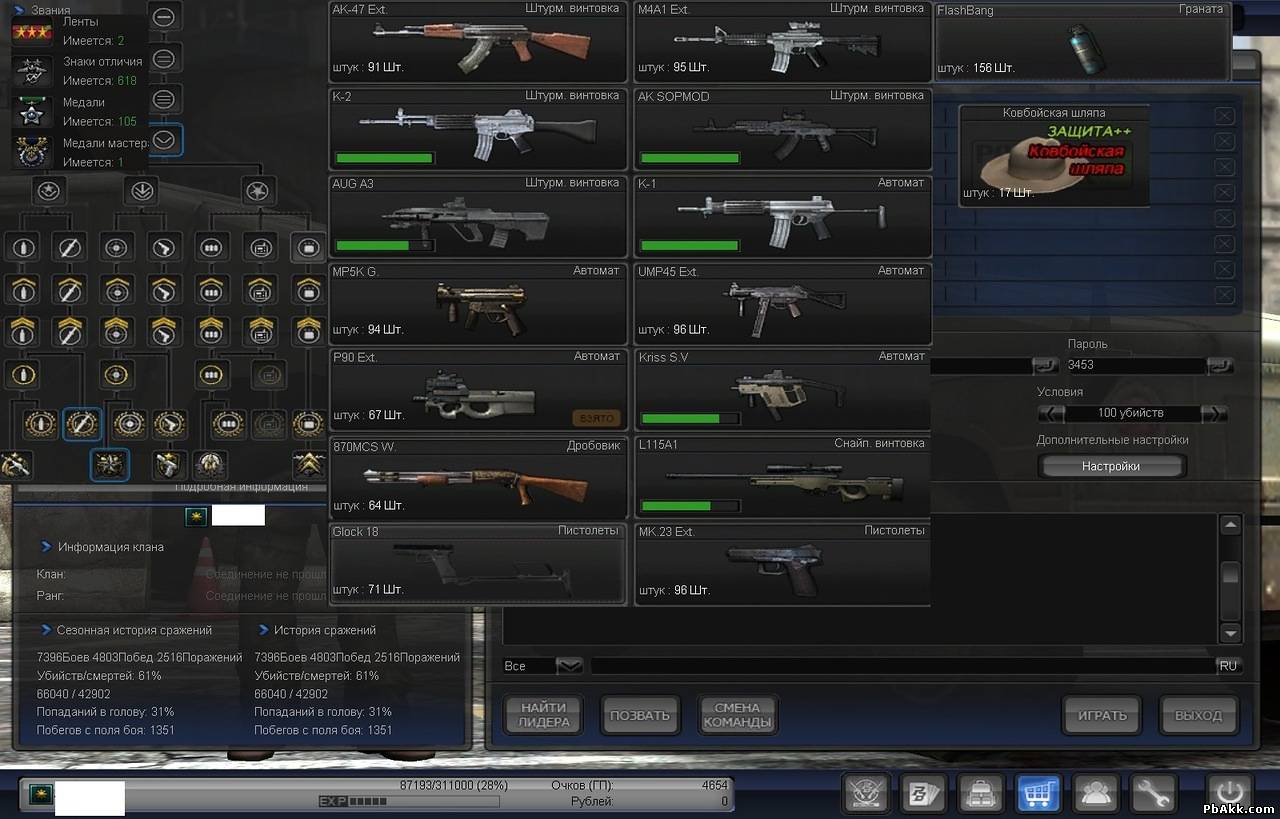Select the FlashBang grenade card
1280x819 pixels.
(x=1081, y=43)
